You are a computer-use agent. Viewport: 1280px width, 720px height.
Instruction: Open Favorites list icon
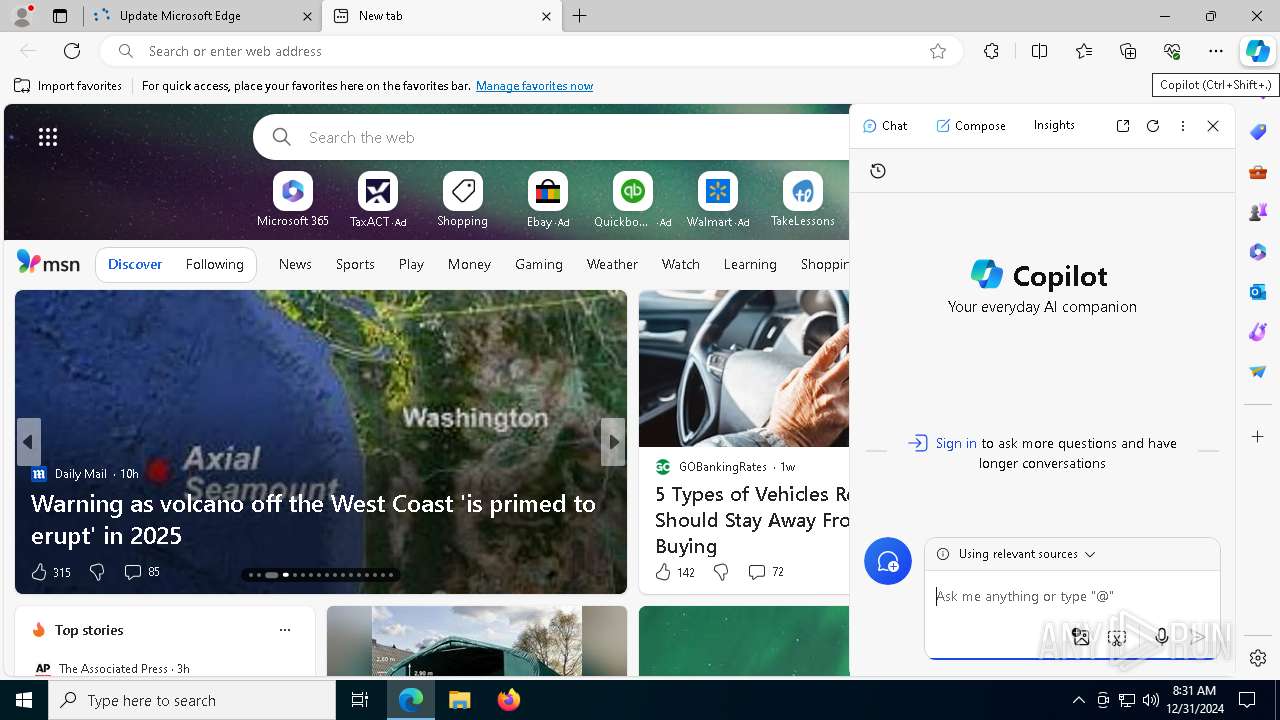(1084, 51)
